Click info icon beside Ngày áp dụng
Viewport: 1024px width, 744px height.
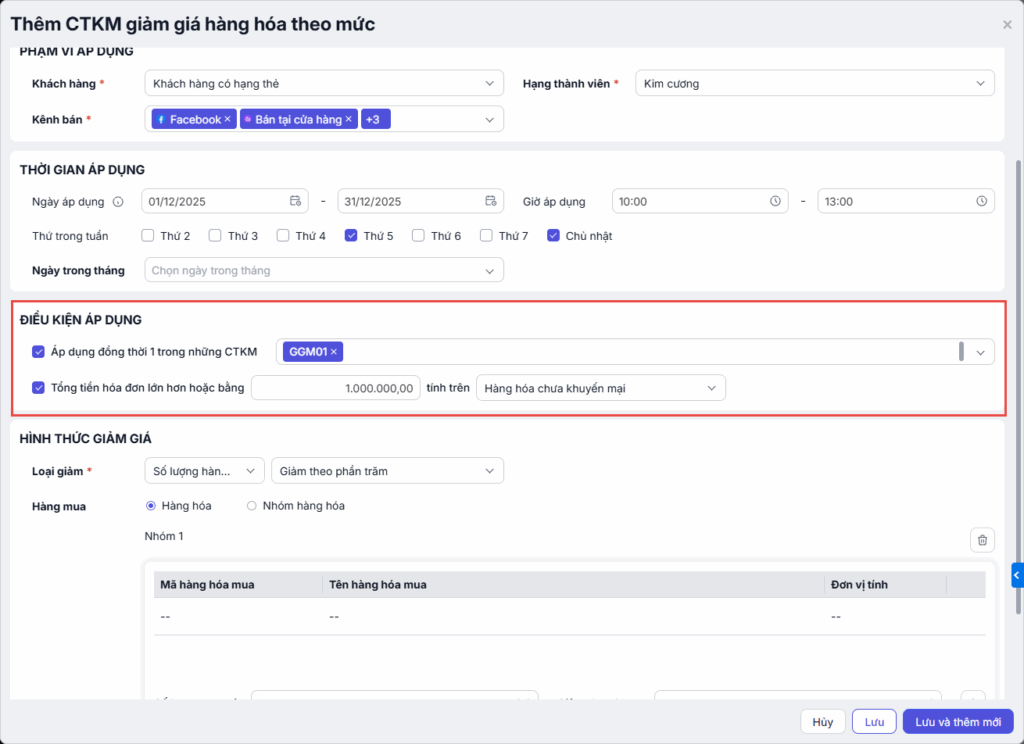pos(118,202)
